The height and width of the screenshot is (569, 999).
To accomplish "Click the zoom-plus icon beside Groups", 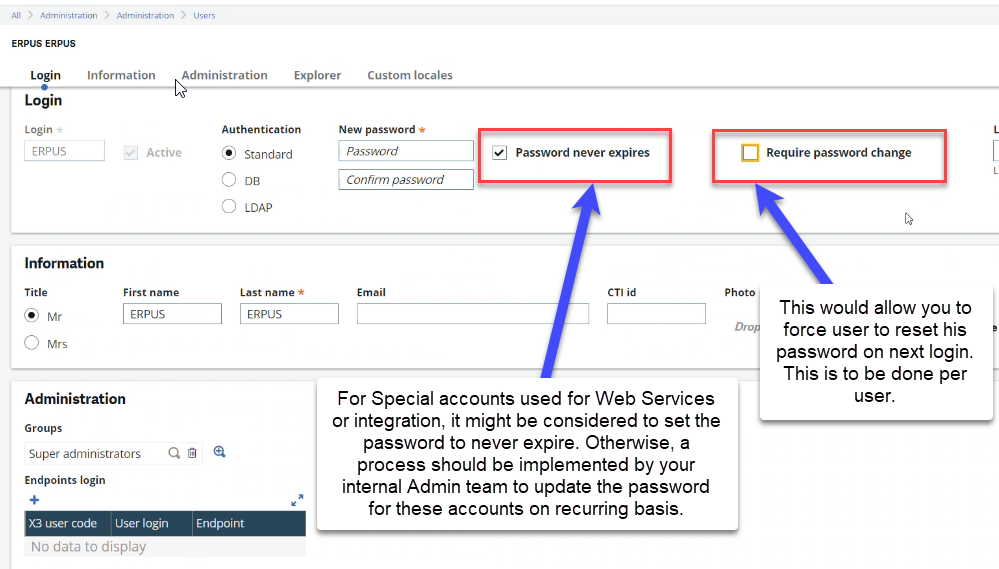I will tap(220, 452).
